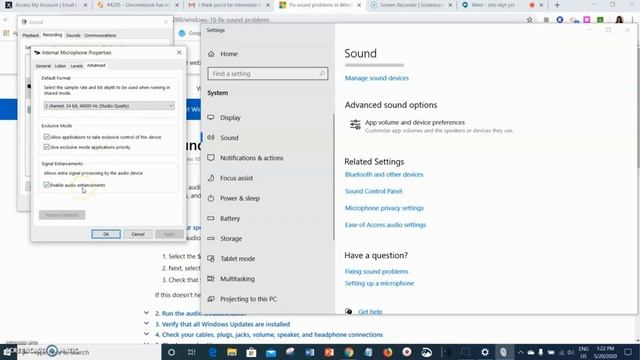Open Setting up a microphone link
This screenshot has height=360, width=640.
coord(379,283)
